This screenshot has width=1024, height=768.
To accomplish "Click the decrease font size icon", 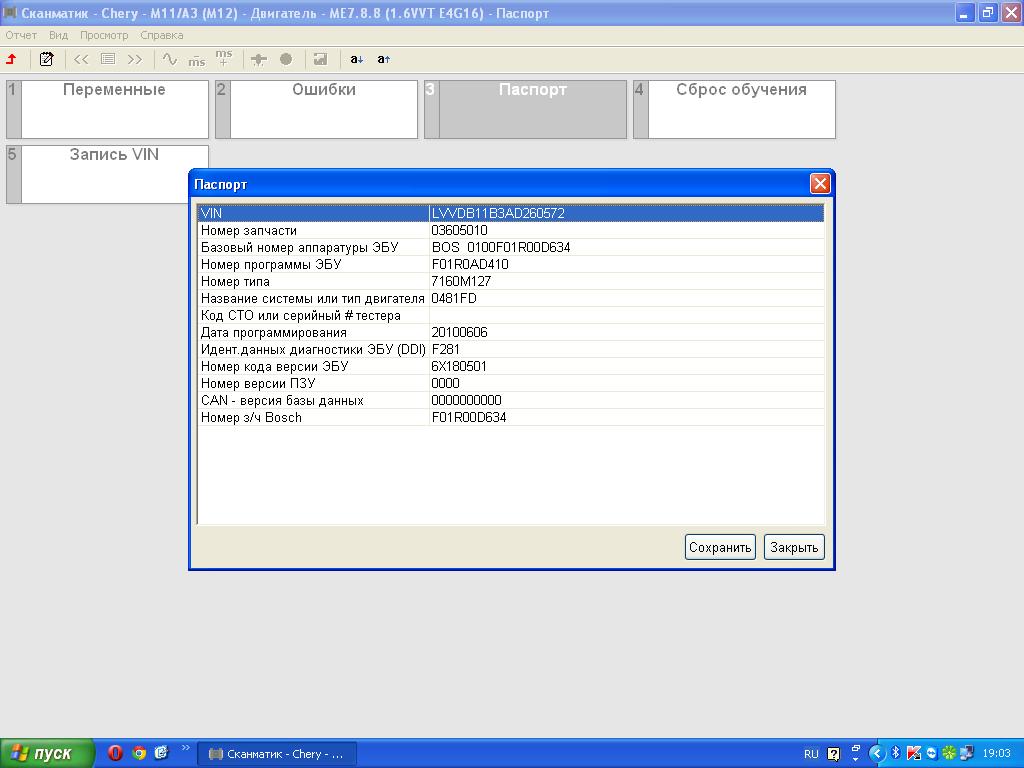I will (x=356, y=59).
